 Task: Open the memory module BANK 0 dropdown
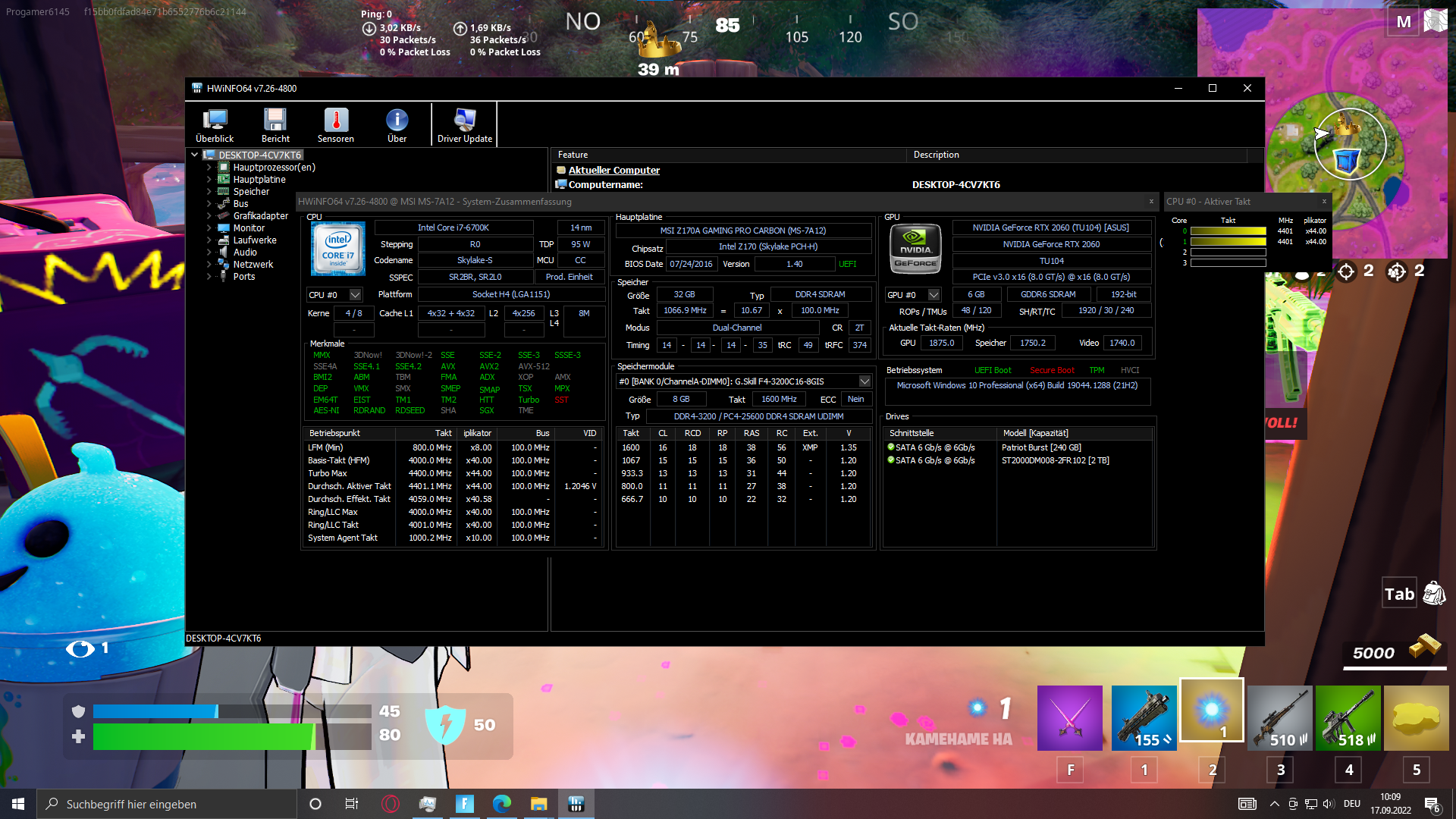[x=864, y=381]
